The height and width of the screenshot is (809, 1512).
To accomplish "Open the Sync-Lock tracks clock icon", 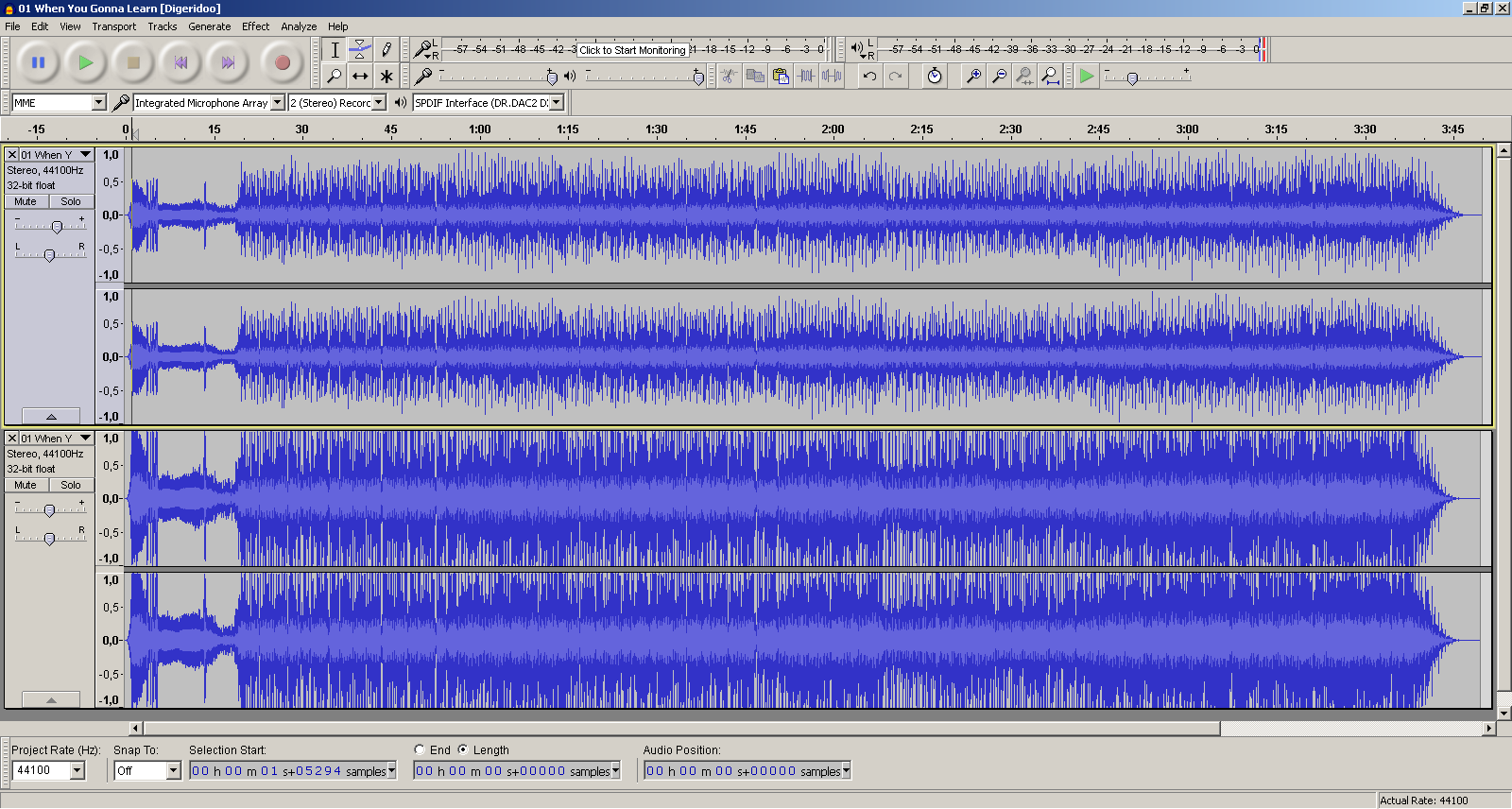I will click(935, 76).
